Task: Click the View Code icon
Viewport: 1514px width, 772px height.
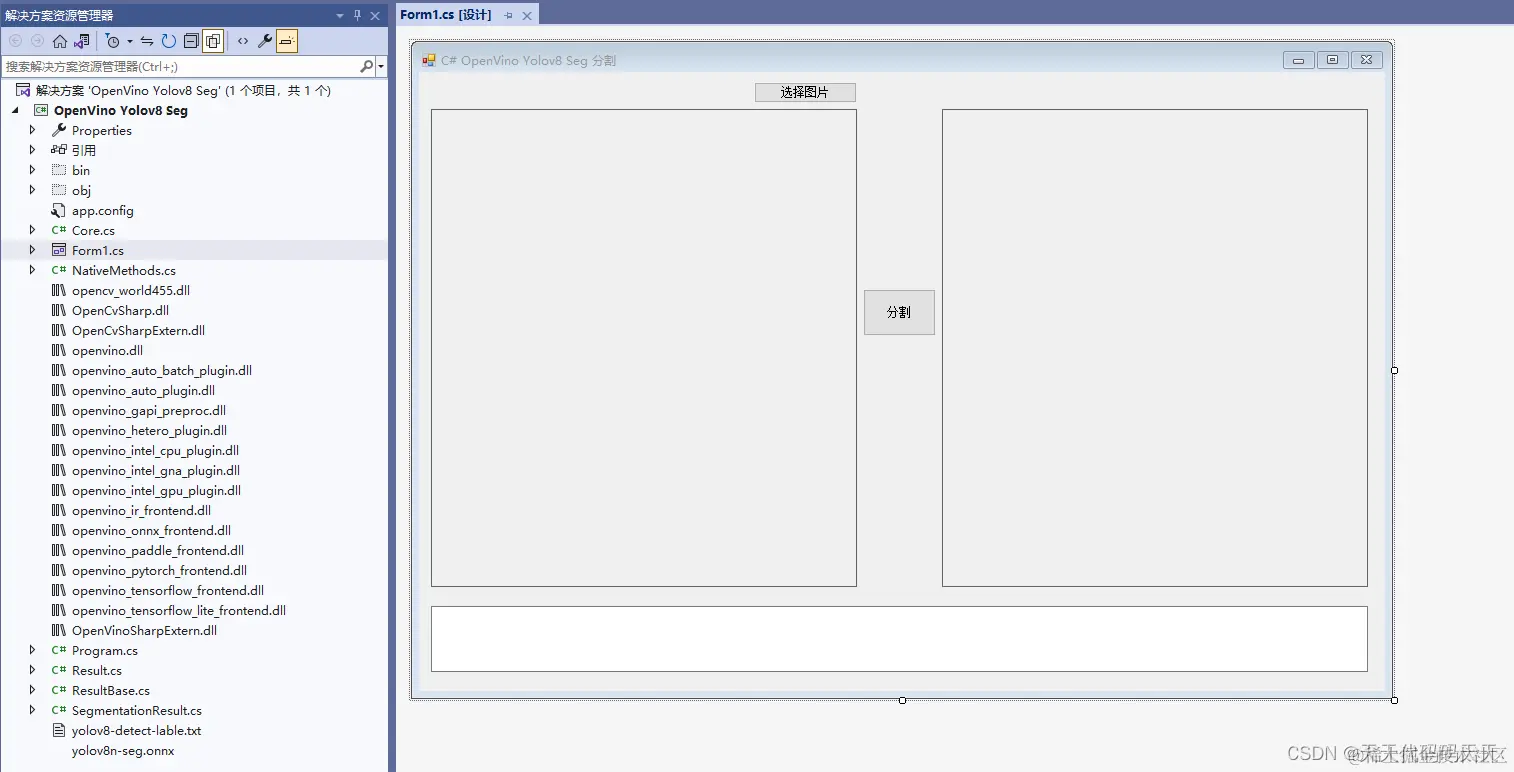Action: point(243,41)
